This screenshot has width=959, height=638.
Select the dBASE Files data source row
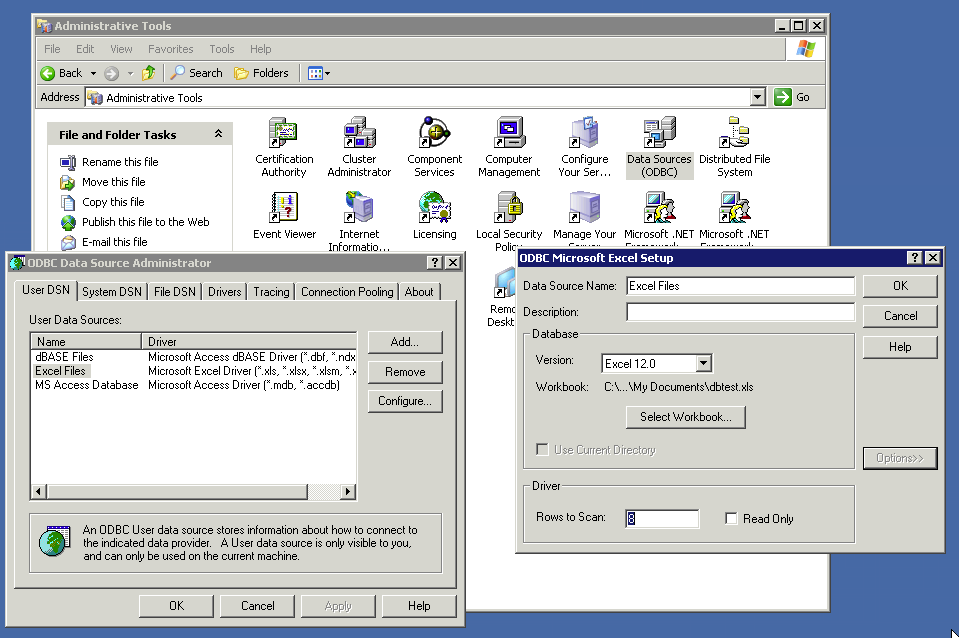pyautogui.click(x=193, y=357)
